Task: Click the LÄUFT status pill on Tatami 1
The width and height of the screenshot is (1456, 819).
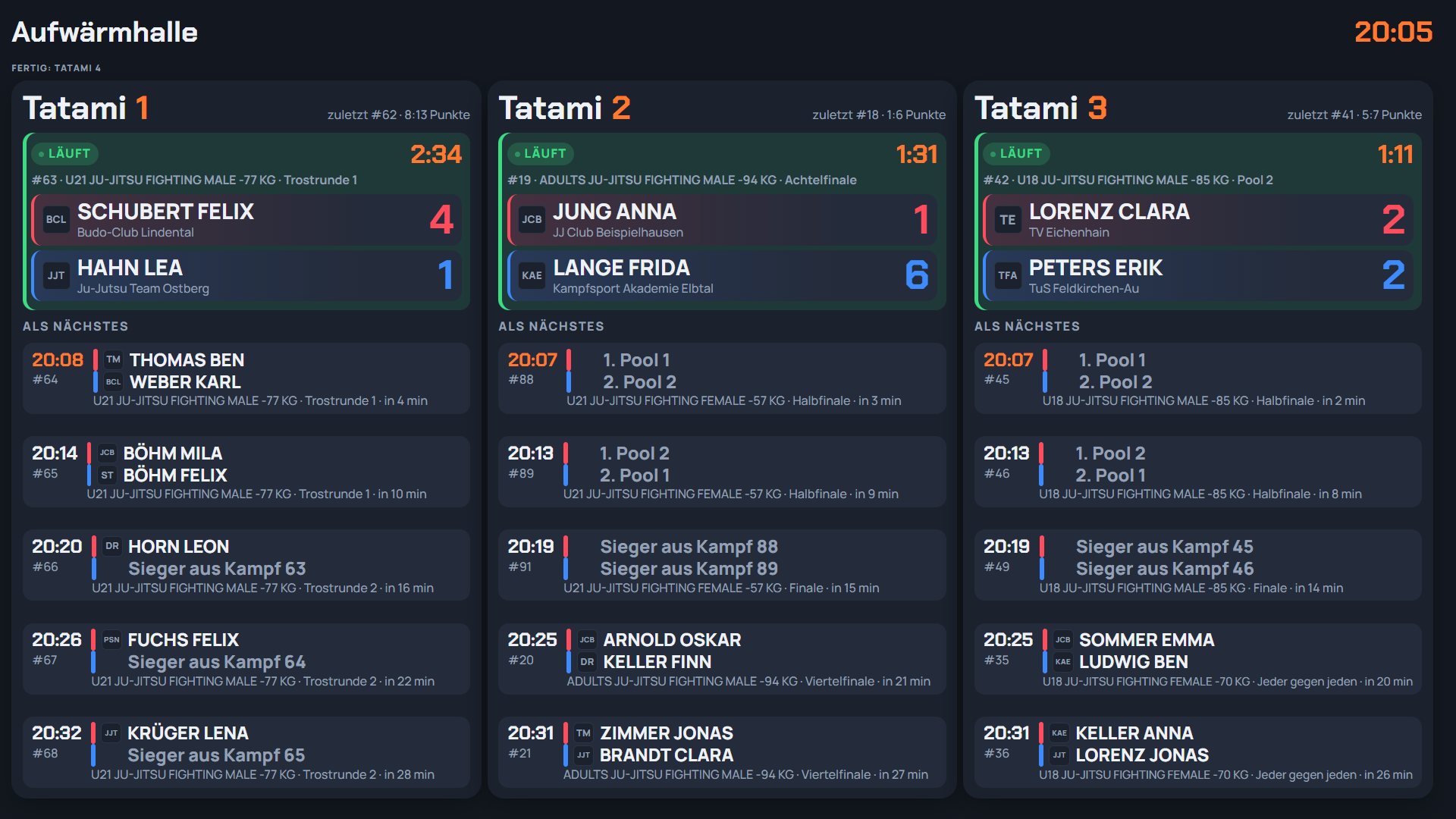Action: coord(65,154)
